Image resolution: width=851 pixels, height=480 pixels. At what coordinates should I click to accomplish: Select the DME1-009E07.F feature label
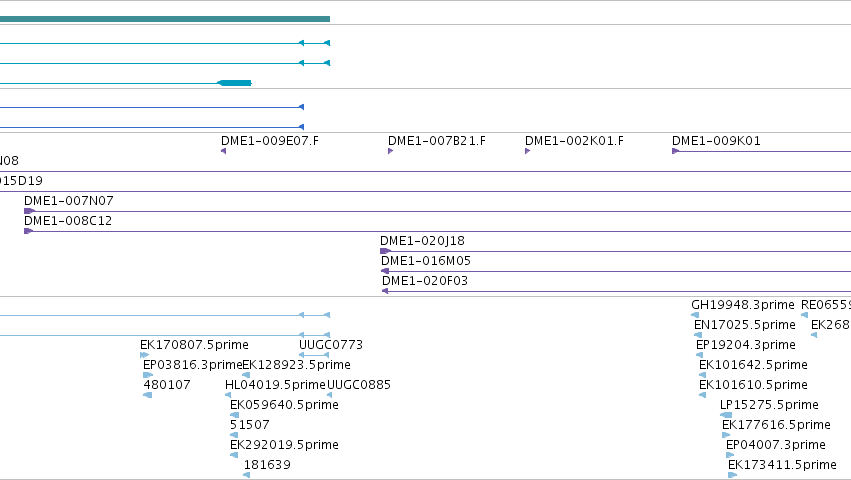[270, 141]
